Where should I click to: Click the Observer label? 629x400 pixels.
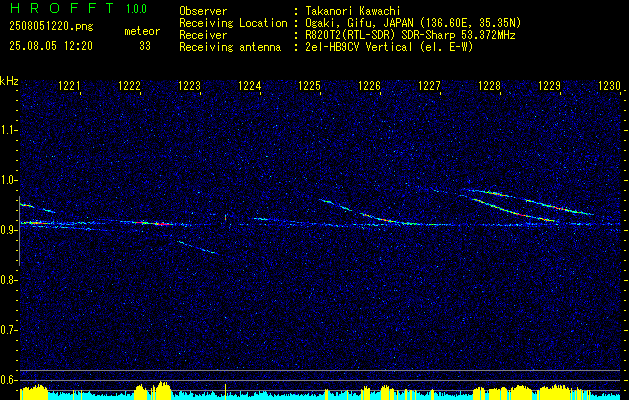pos(203,11)
